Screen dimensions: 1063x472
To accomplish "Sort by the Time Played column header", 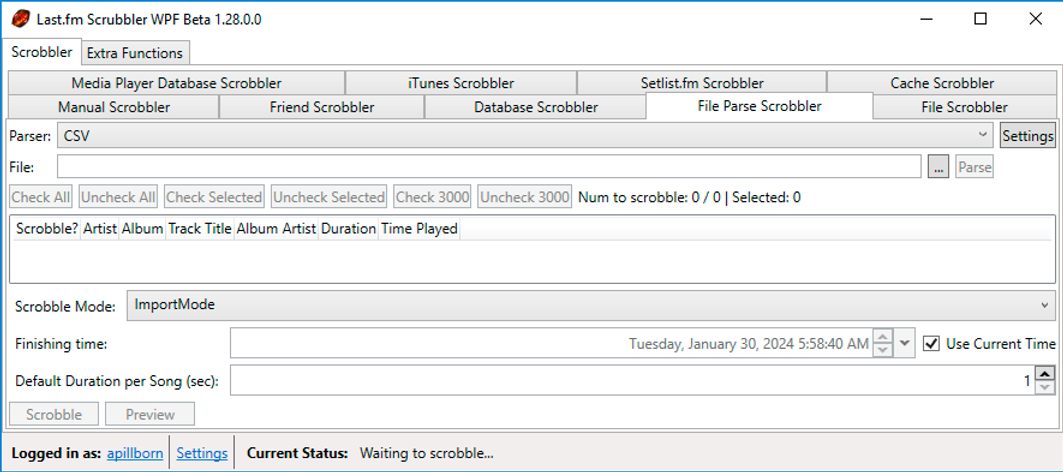I will (419, 229).
